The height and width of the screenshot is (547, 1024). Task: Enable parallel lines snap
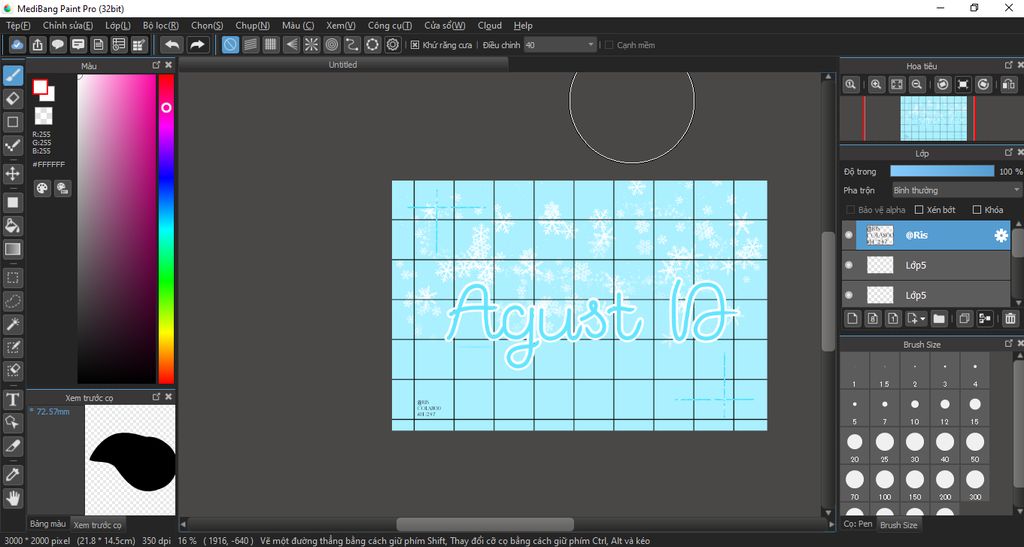click(251, 44)
